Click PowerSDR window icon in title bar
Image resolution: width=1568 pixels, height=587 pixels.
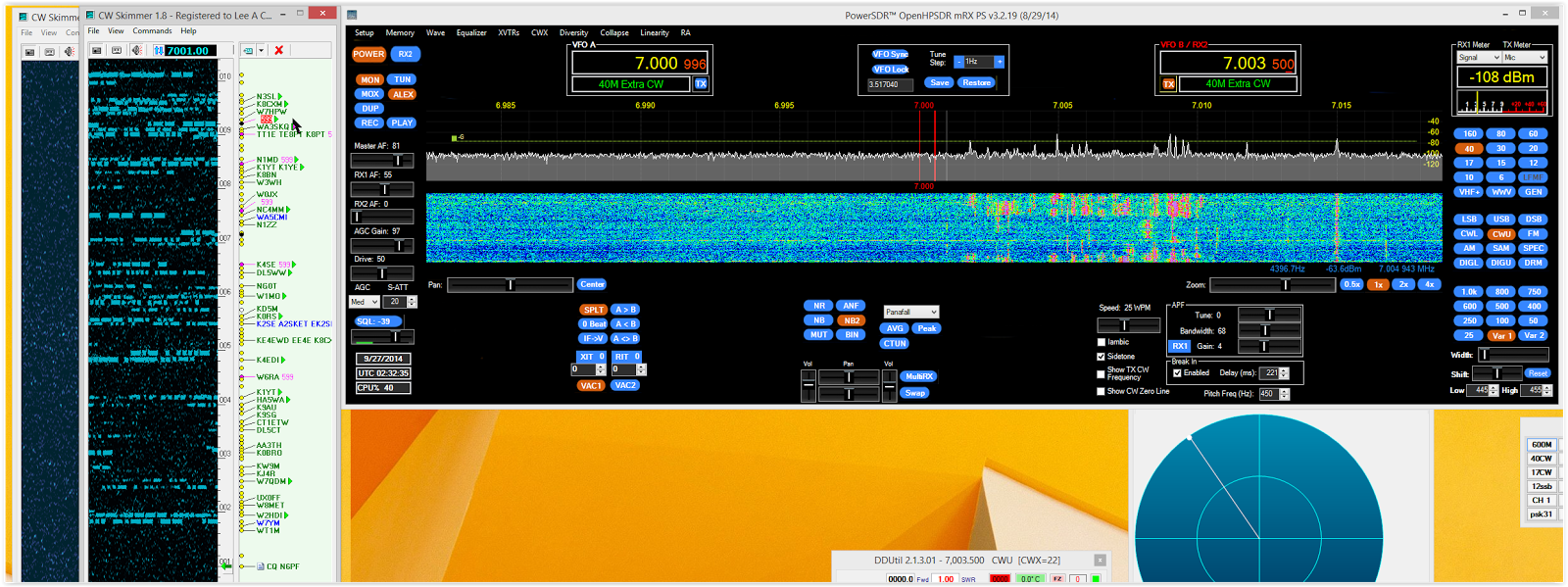(x=352, y=15)
